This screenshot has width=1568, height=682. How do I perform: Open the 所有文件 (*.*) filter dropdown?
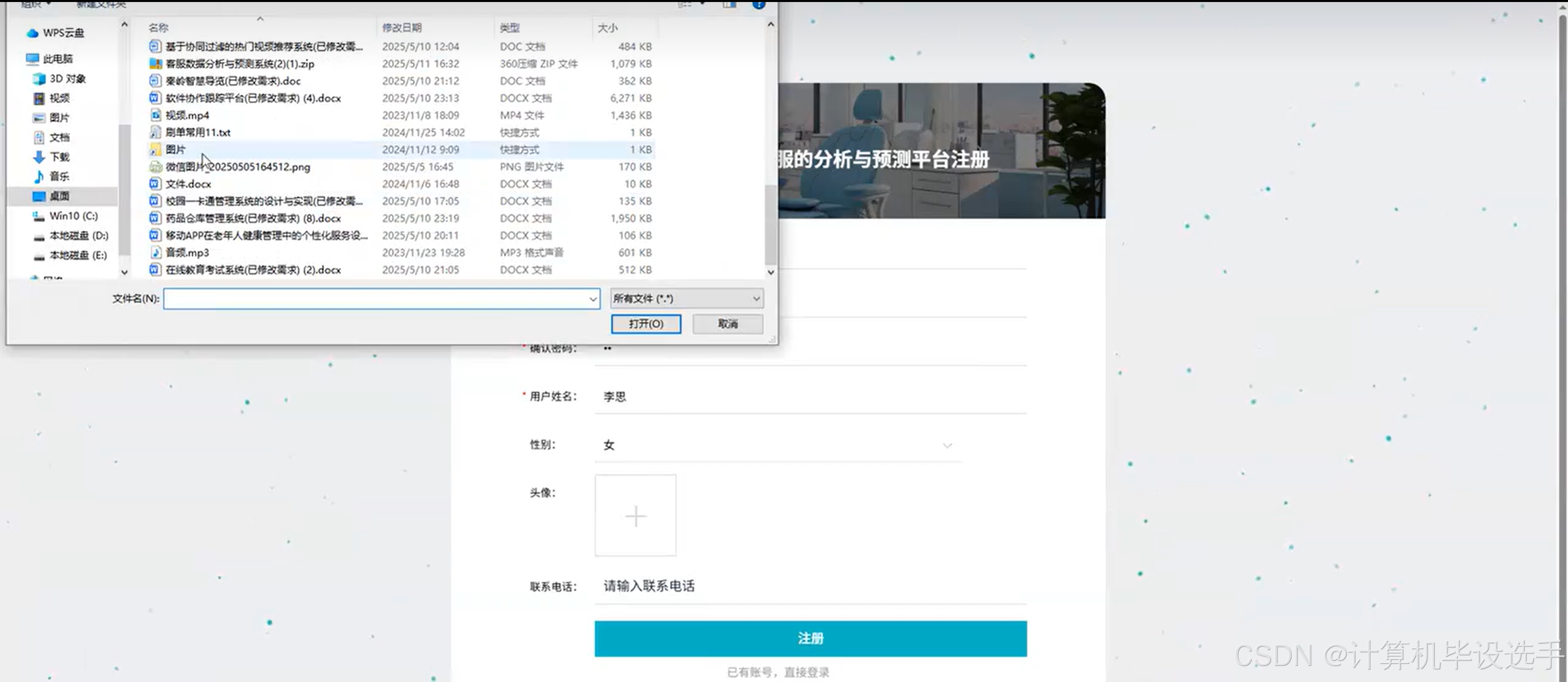tap(686, 298)
